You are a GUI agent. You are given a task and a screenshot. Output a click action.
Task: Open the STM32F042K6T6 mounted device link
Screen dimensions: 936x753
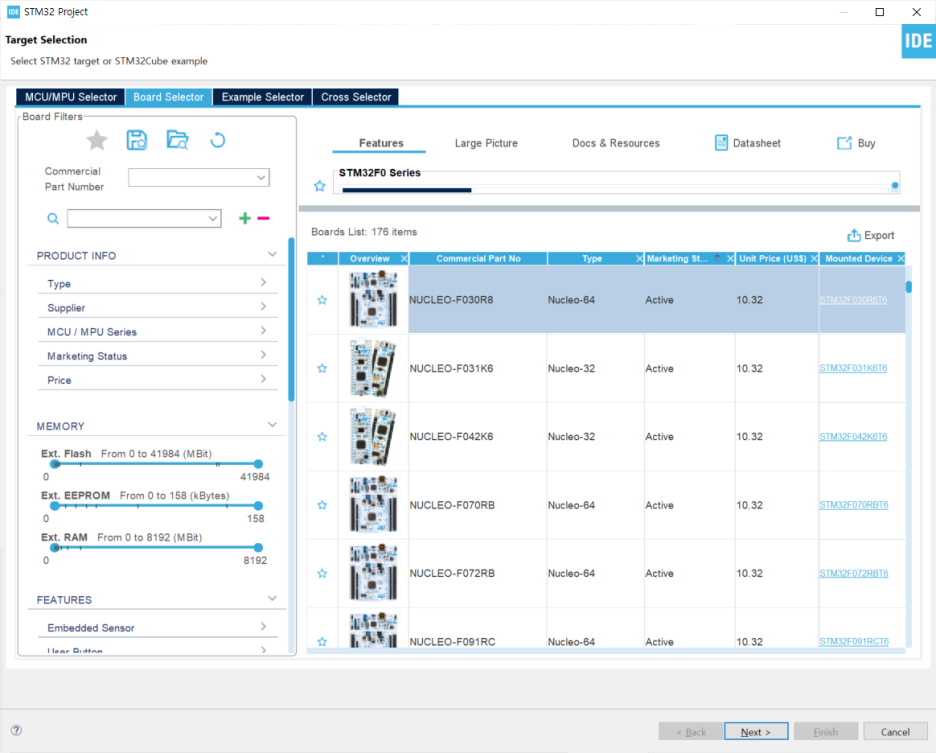(x=853, y=437)
